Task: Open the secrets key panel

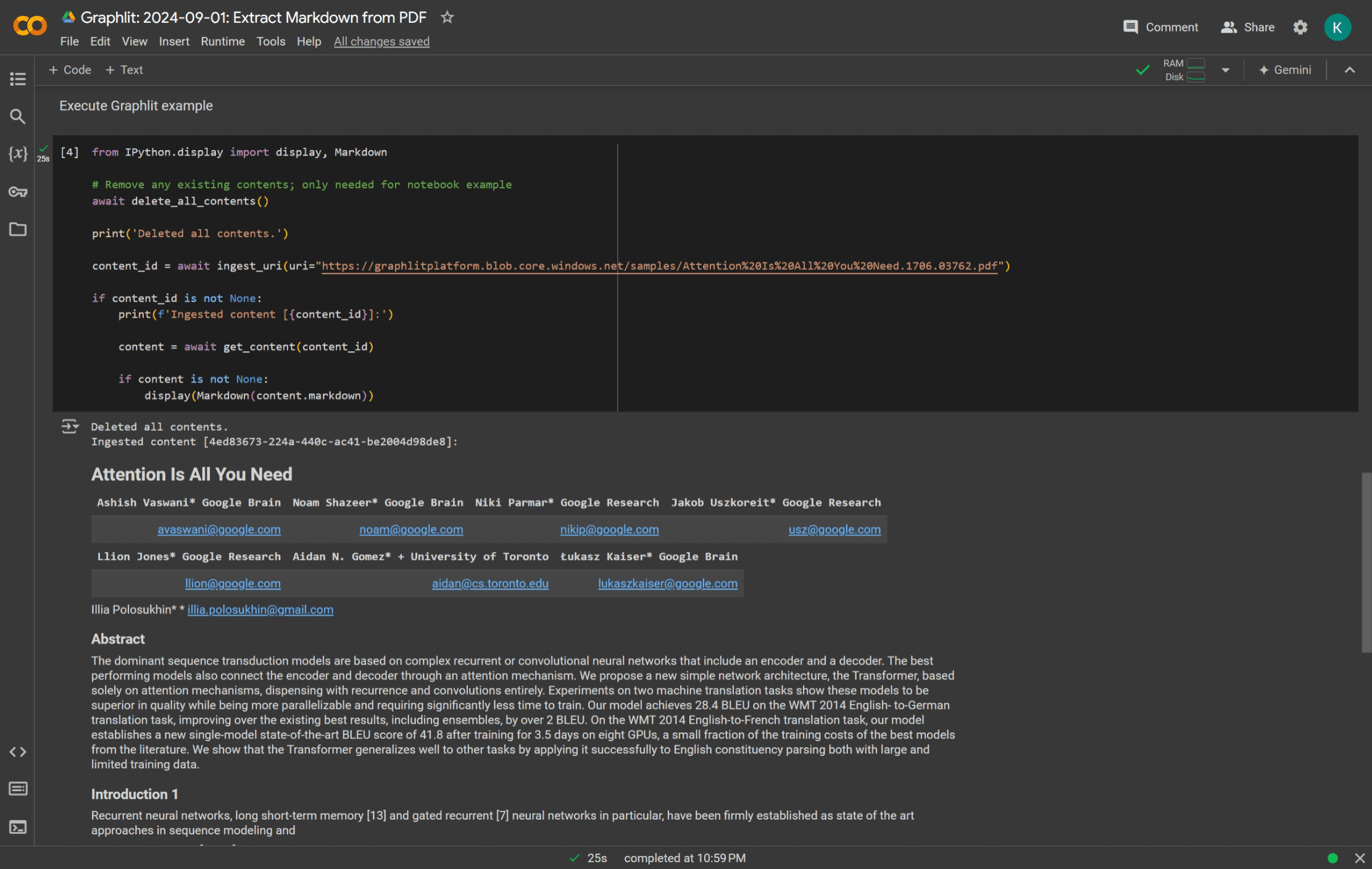Action: coord(17,192)
